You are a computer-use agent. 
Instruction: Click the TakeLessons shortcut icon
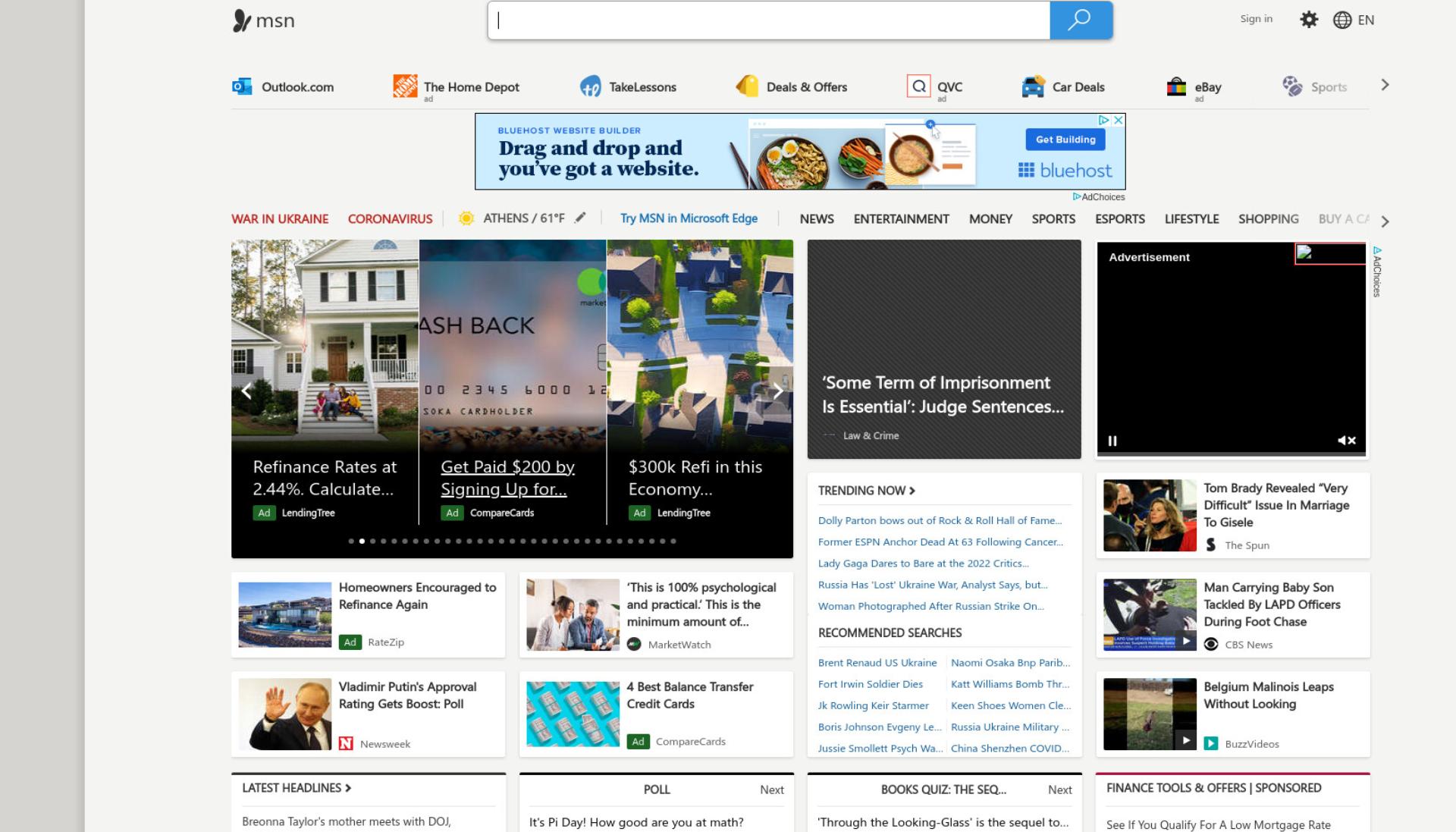point(590,86)
